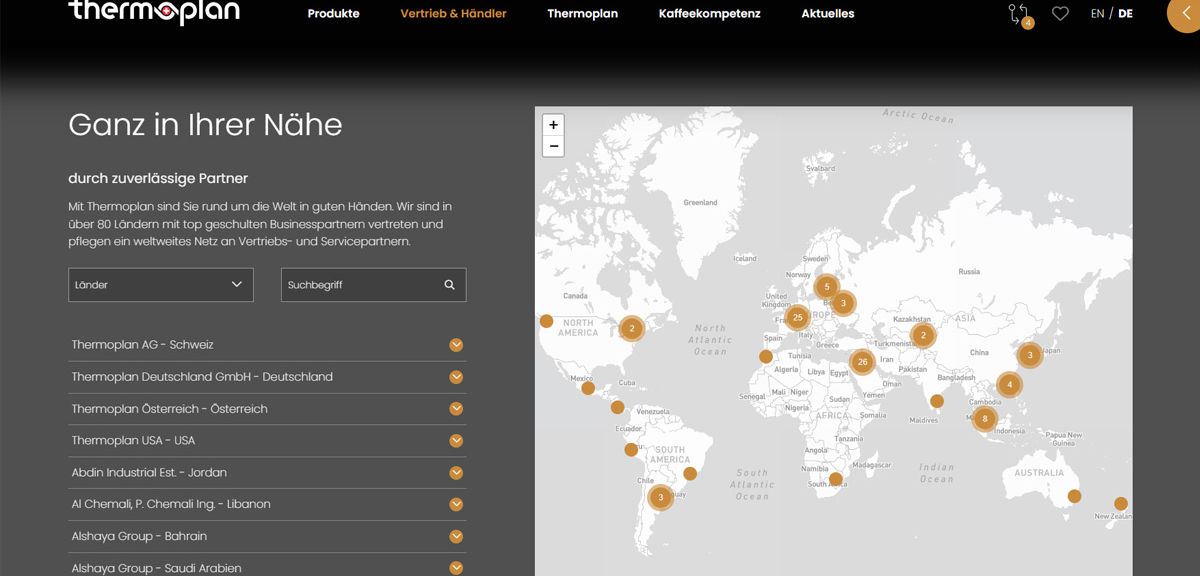Click the map cluster marker showing 8
The width and height of the screenshot is (1200, 576).
(985, 419)
